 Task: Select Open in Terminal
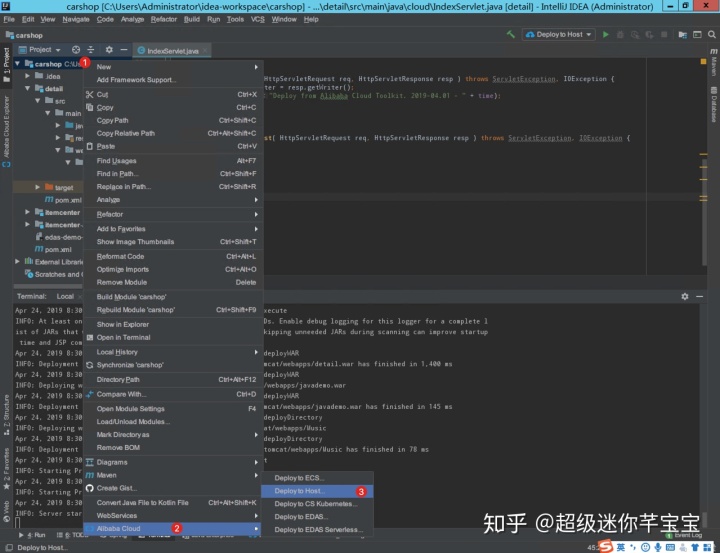coord(173,337)
